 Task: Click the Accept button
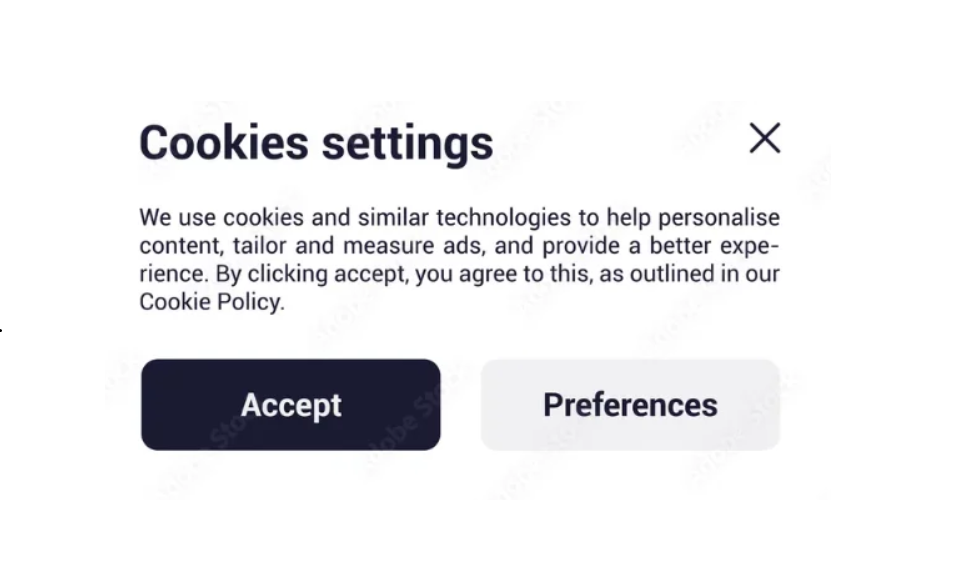pyautogui.click(x=290, y=405)
